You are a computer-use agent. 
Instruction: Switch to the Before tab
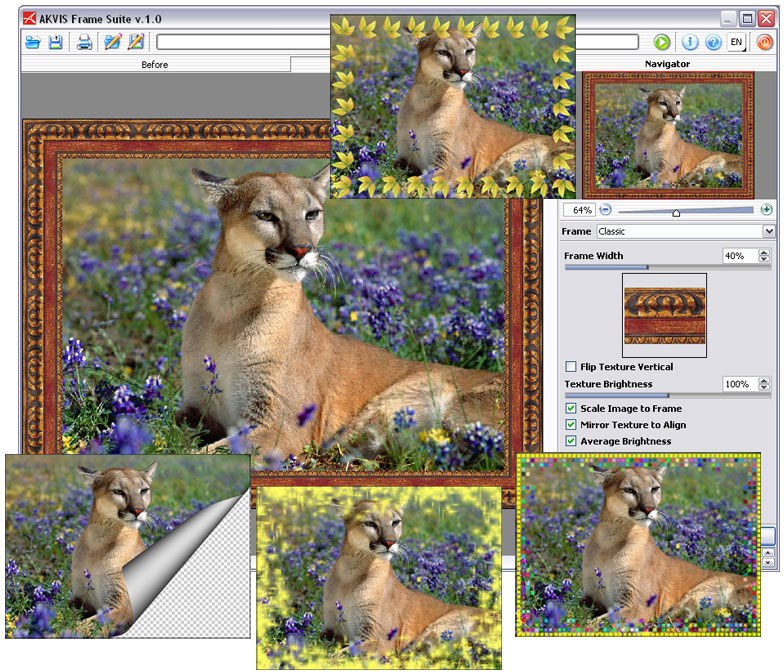155,64
